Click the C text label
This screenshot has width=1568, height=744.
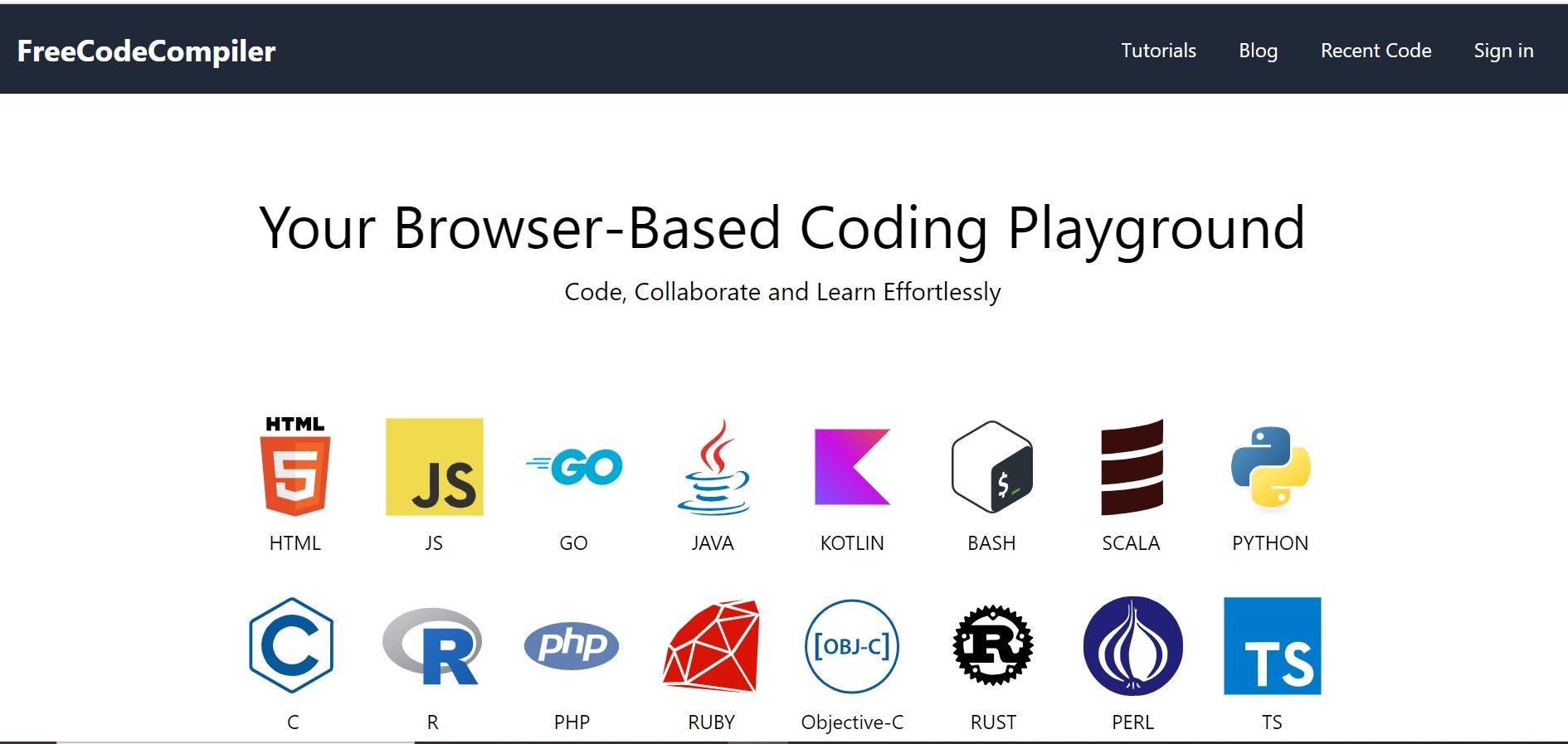(x=293, y=722)
